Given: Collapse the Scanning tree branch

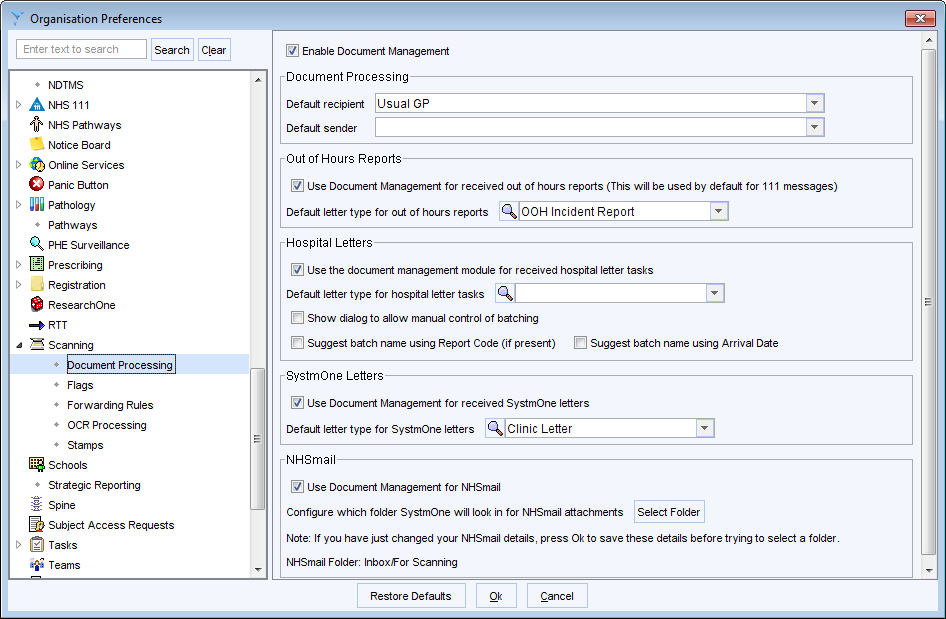Looking at the screenshot, I should 18,345.
